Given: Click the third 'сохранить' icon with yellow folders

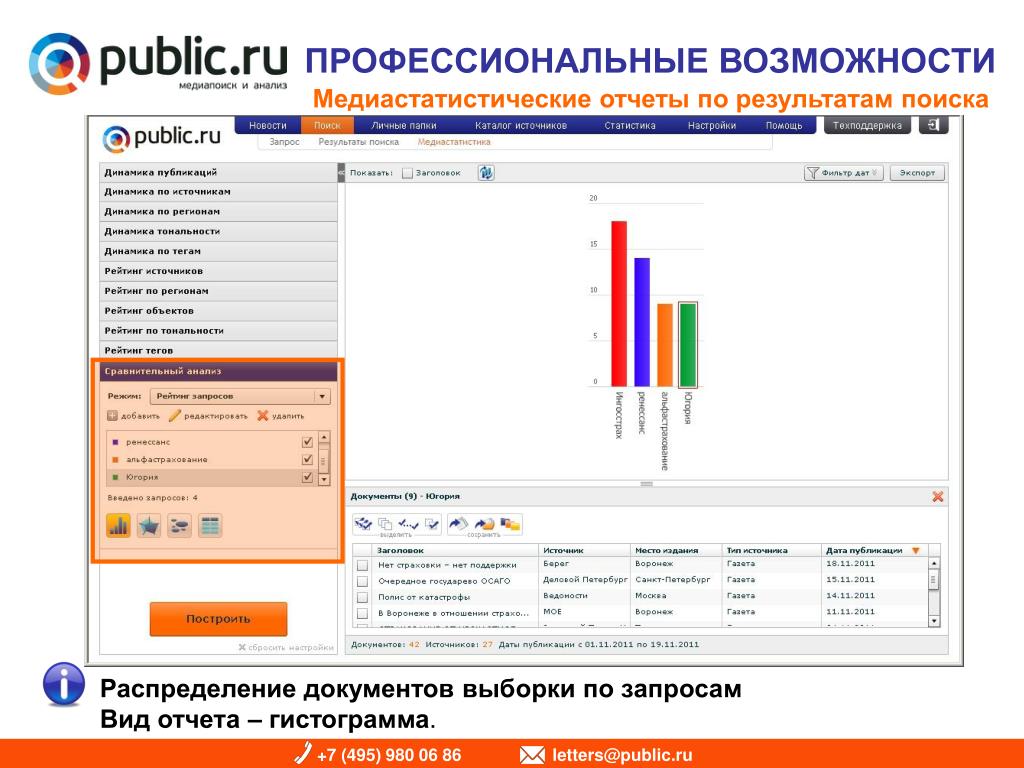Looking at the screenshot, I should click(x=510, y=524).
